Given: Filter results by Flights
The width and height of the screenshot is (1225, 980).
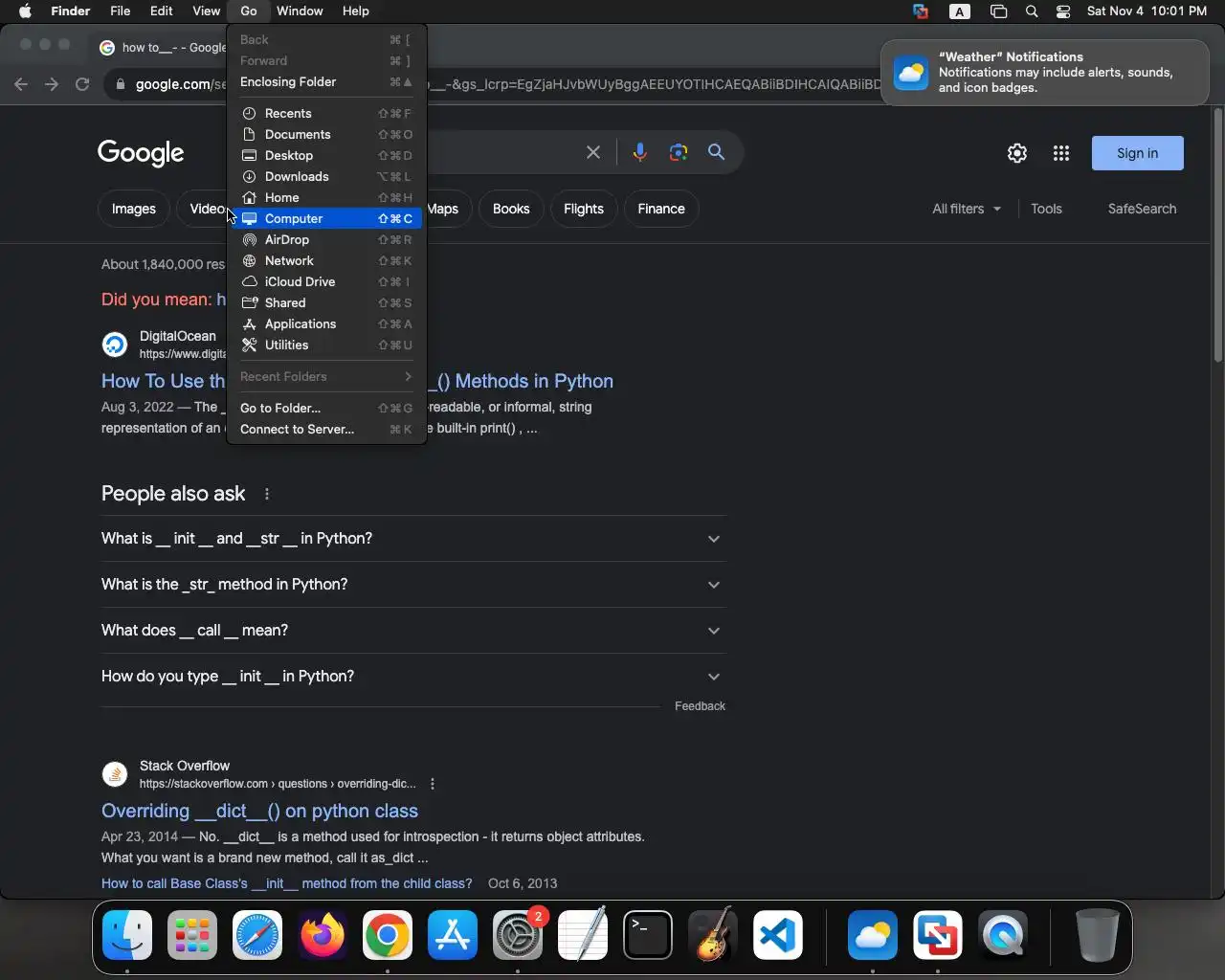Looking at the screenshot, I should pos(584,209).
